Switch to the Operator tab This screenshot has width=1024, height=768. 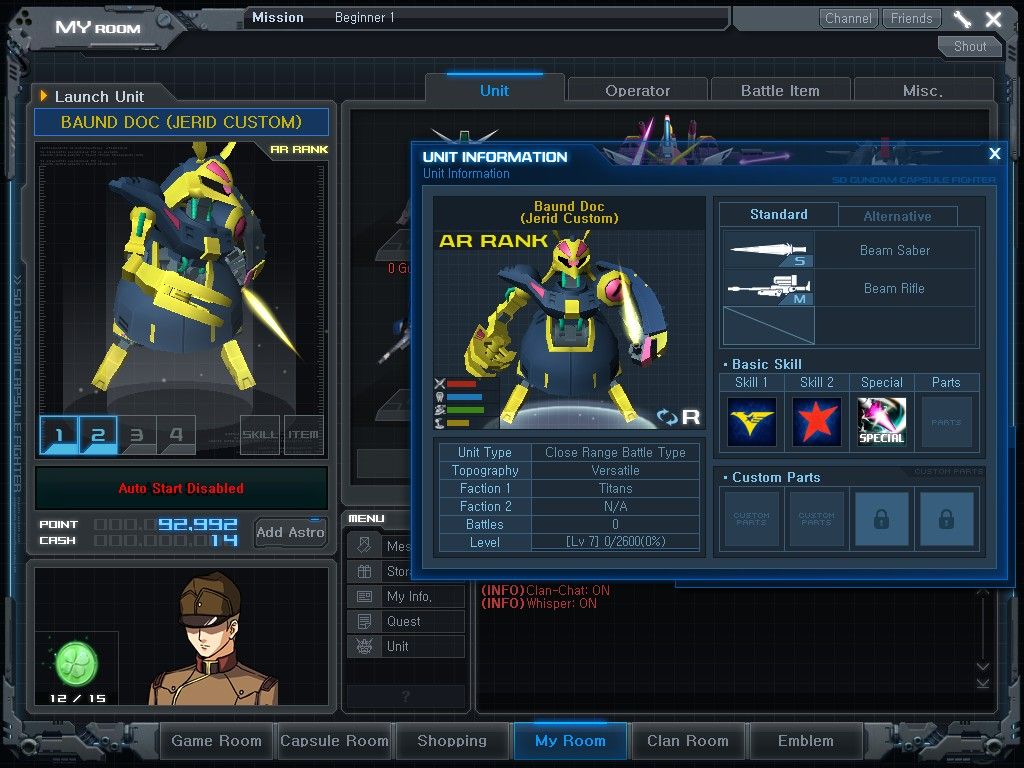pos(637,91)
